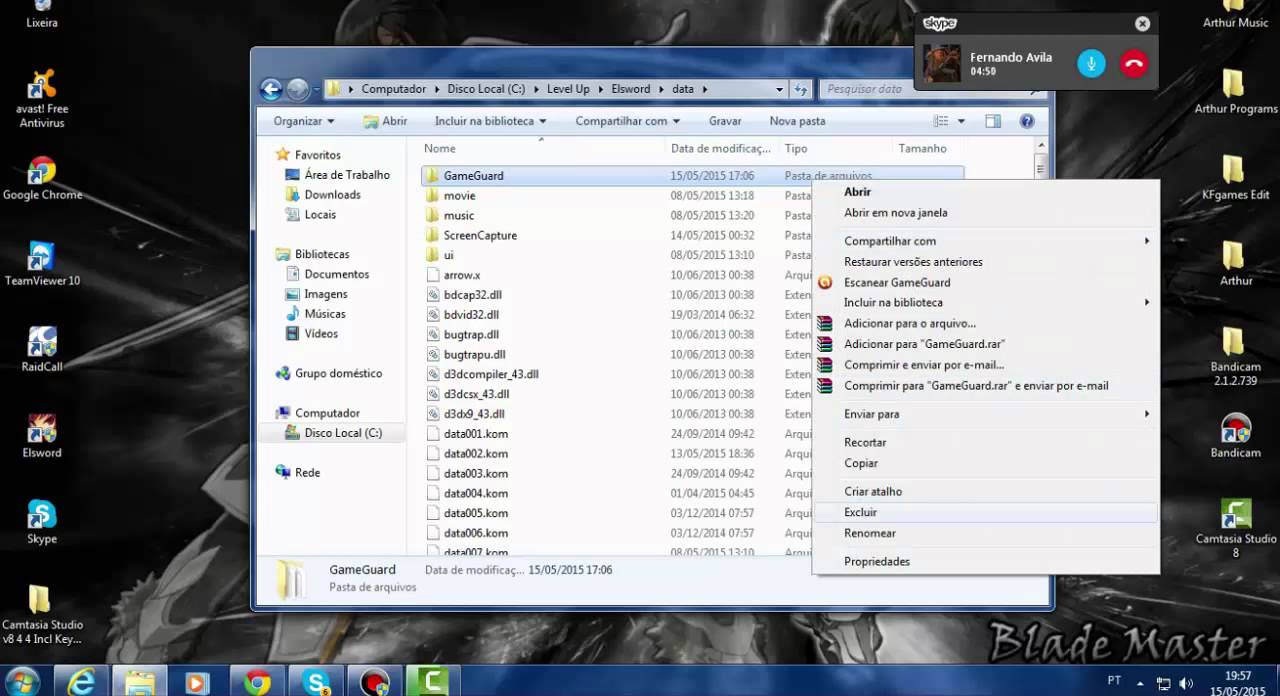
Task: Click Abrir toolbar button
Action: click(385, 121)
